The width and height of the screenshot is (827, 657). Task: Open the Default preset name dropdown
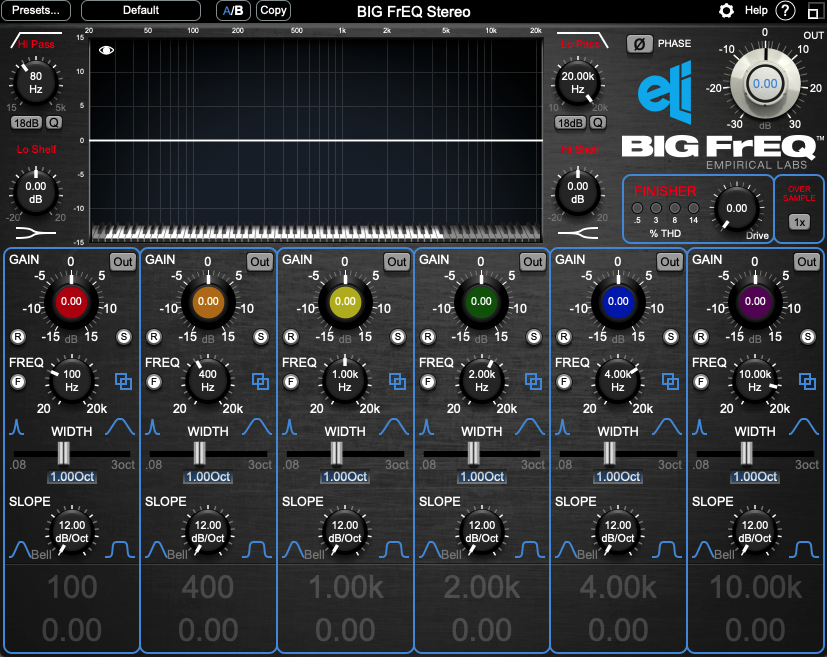[141, 11]
